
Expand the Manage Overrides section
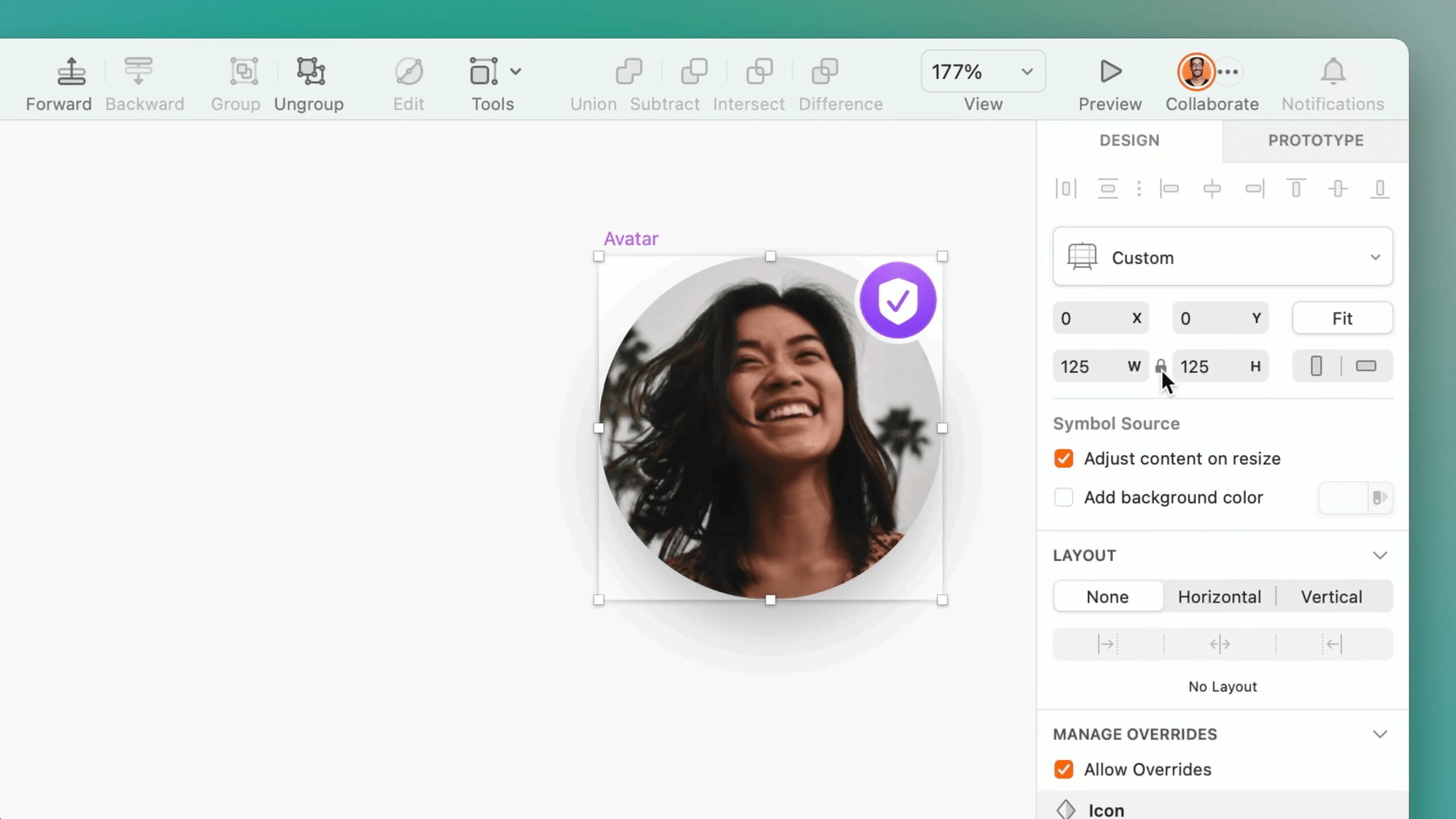point(1381,734)
